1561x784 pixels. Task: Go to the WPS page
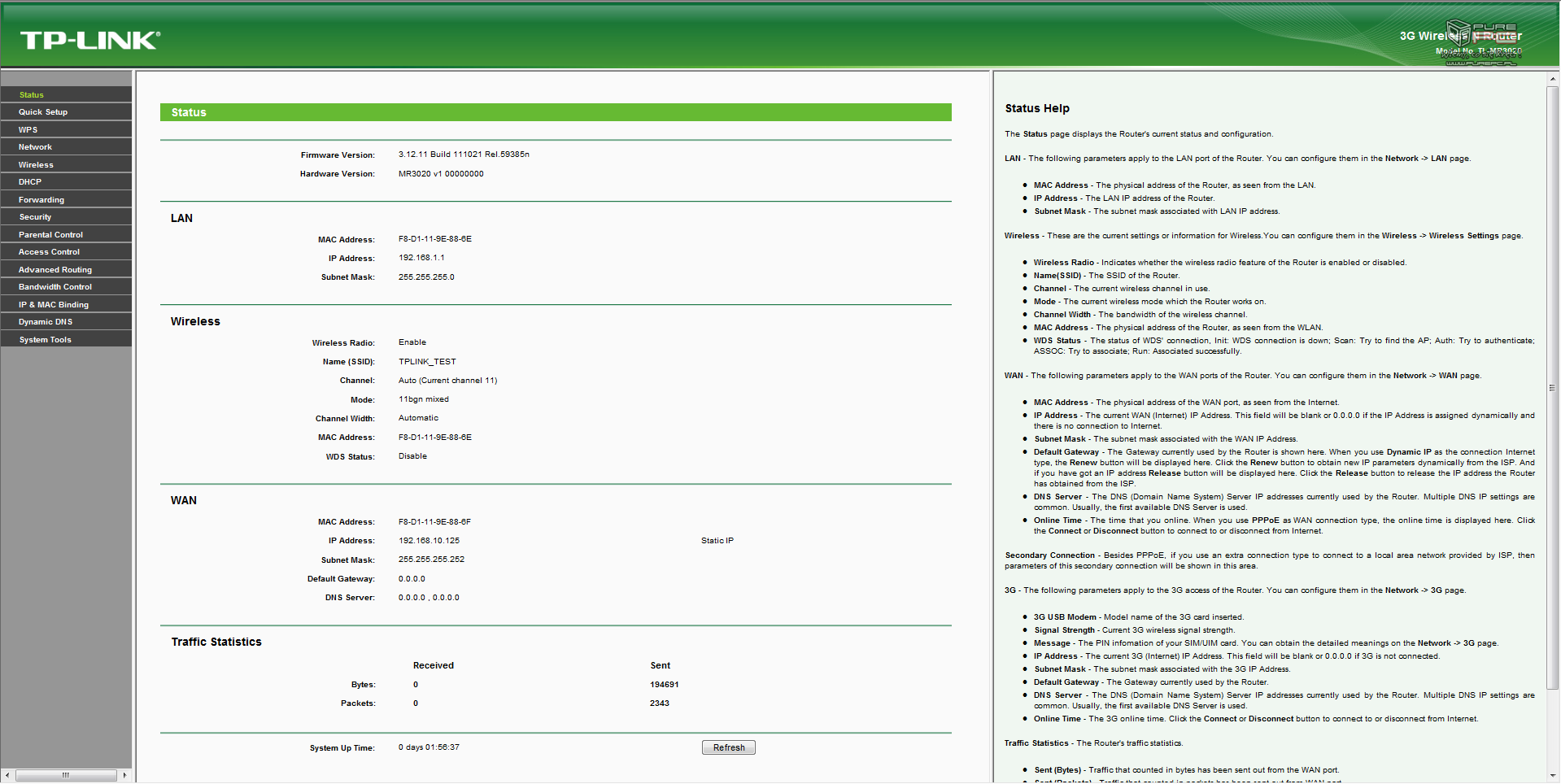tap(28, 130)
